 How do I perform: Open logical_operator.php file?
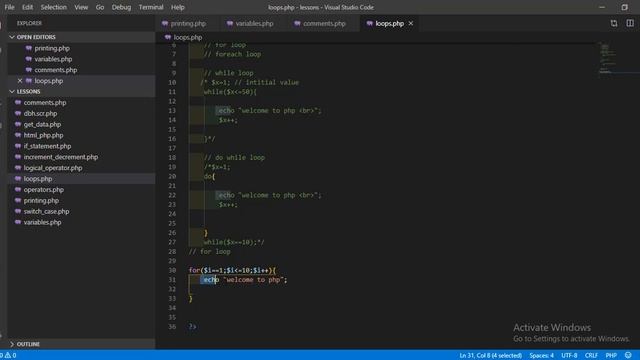(x=53, y=168)
